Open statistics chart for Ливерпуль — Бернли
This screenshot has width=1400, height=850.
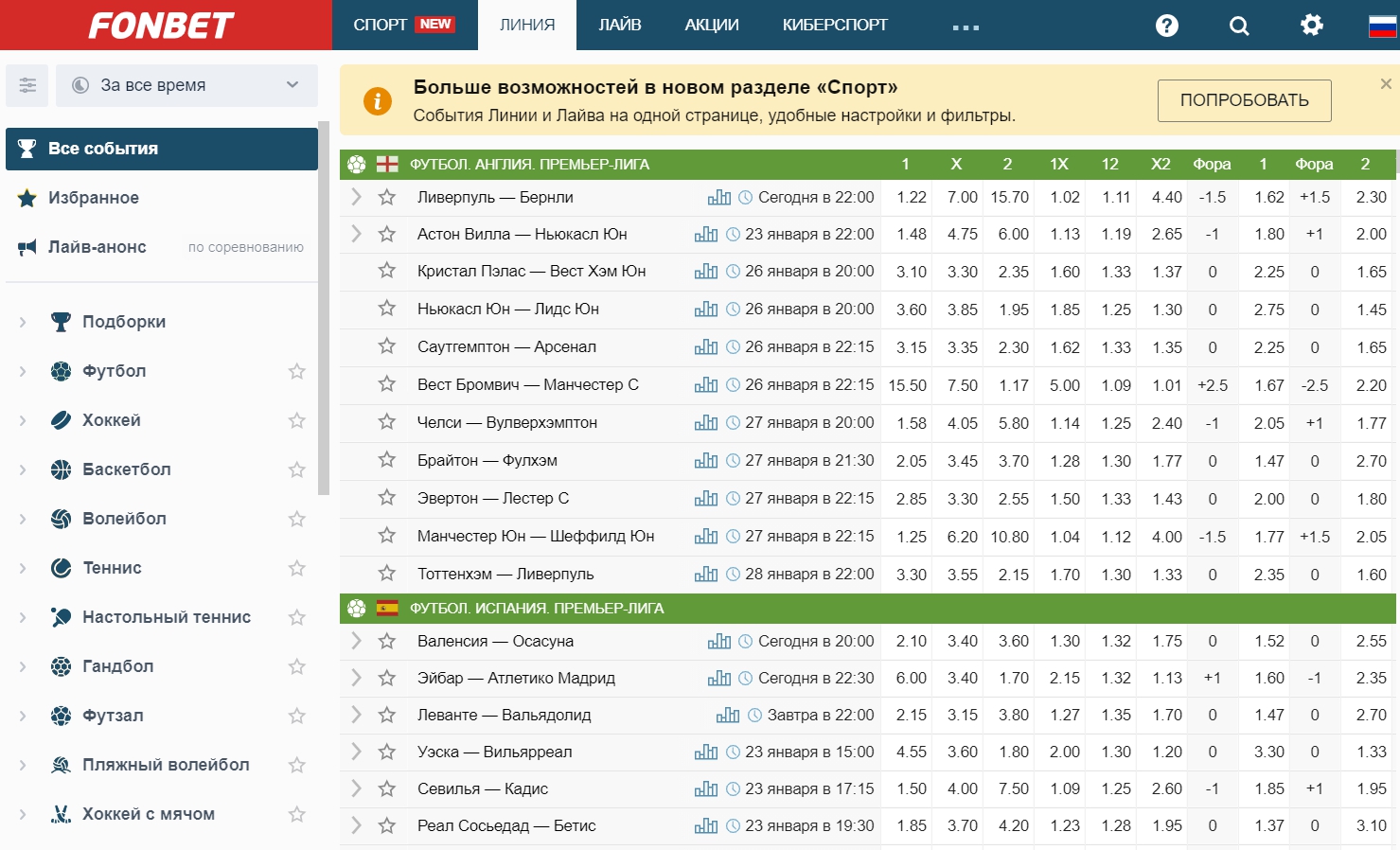pyautogui.click(x=719, y=198)
